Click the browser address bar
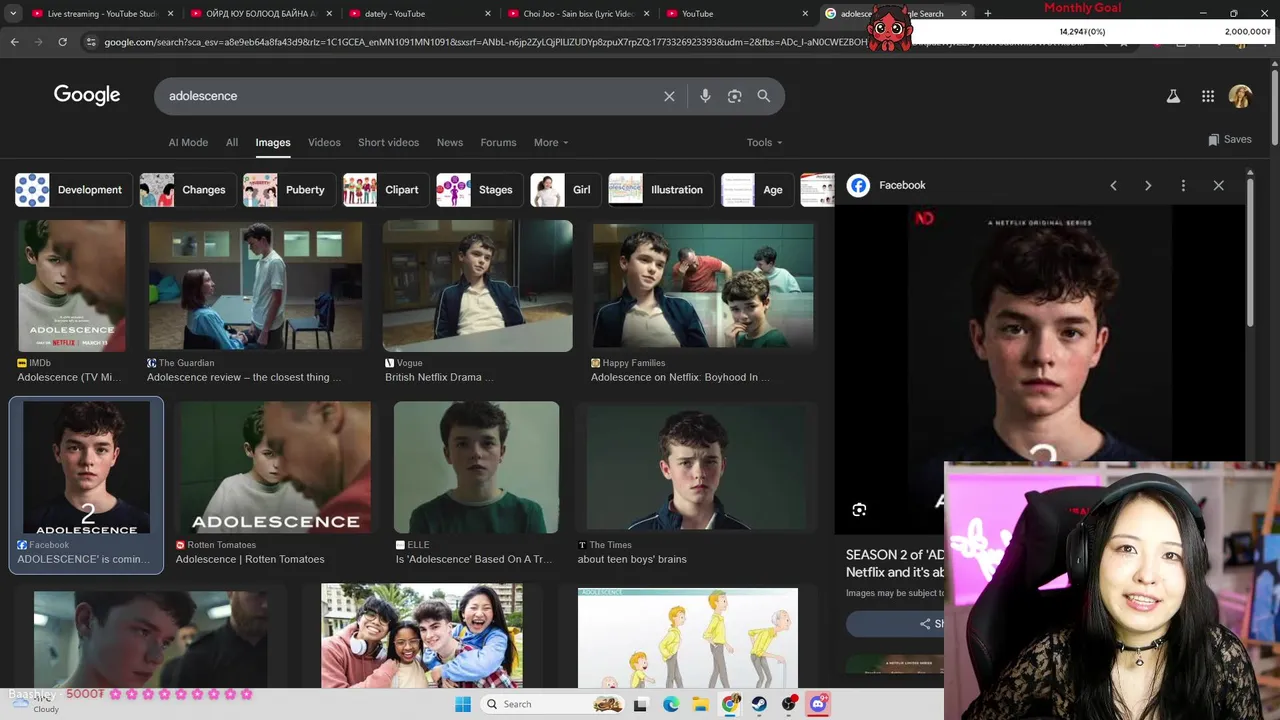 coord(480,42)
